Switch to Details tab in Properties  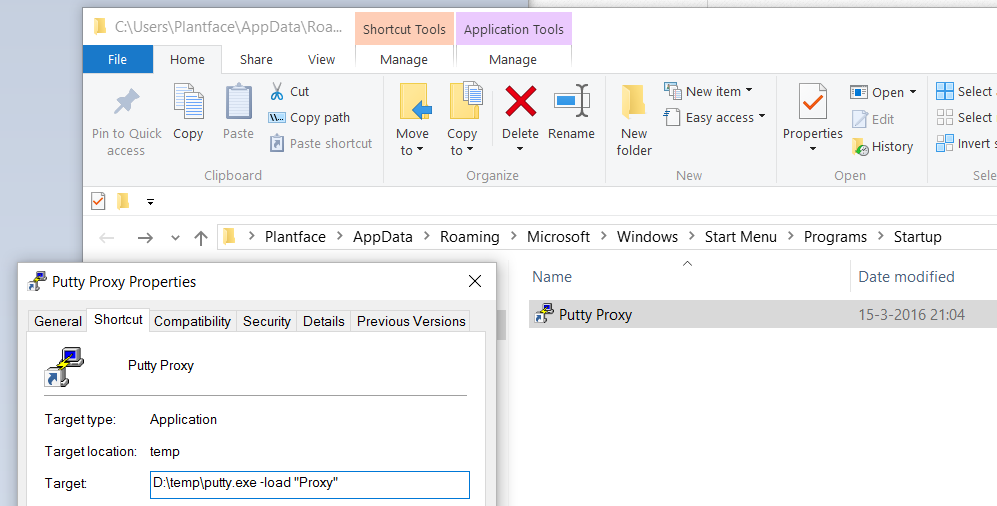pyautogui.click(x=324, y=321)
